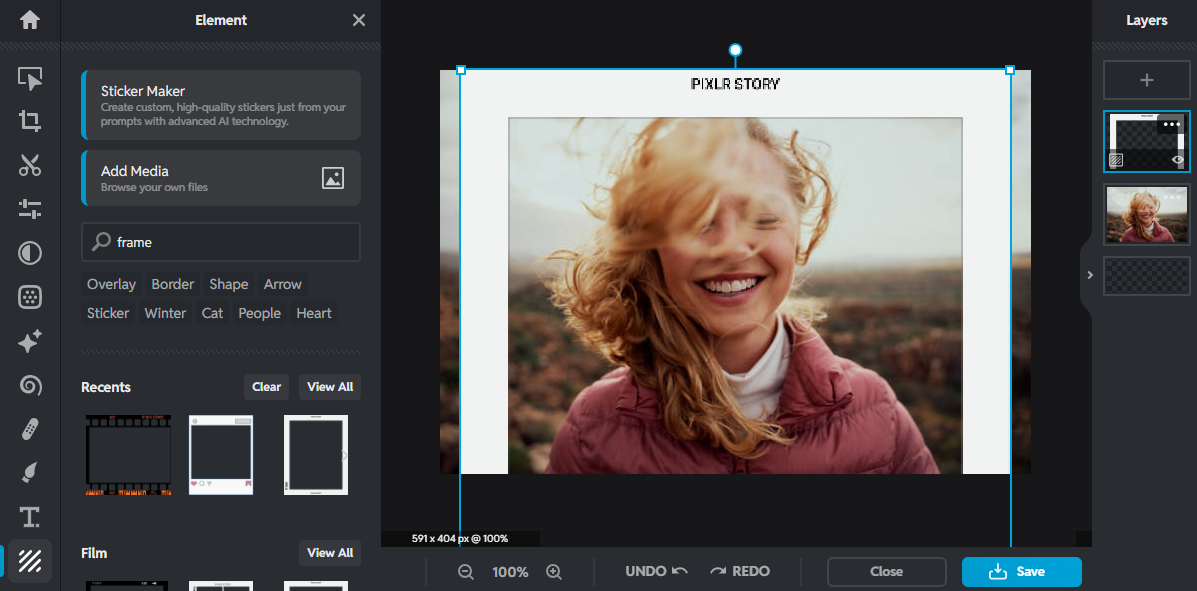1197x591 pixels.
Task: Select the photo layer thumbnail
Action: pyautogui.click(x=1146, y=215)
